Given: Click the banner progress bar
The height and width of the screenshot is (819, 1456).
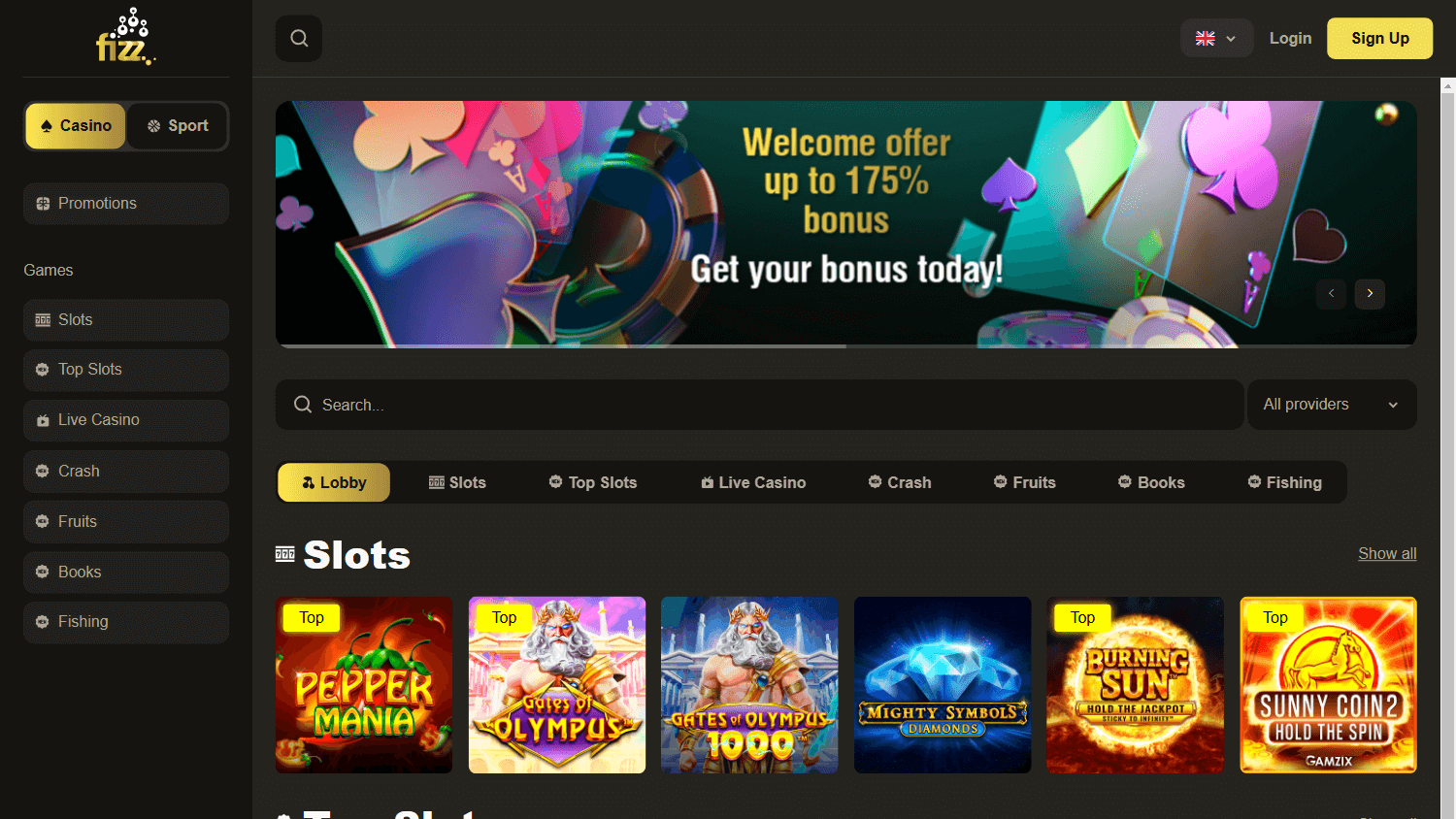Looking at the screenshot, I should [846, 345].
